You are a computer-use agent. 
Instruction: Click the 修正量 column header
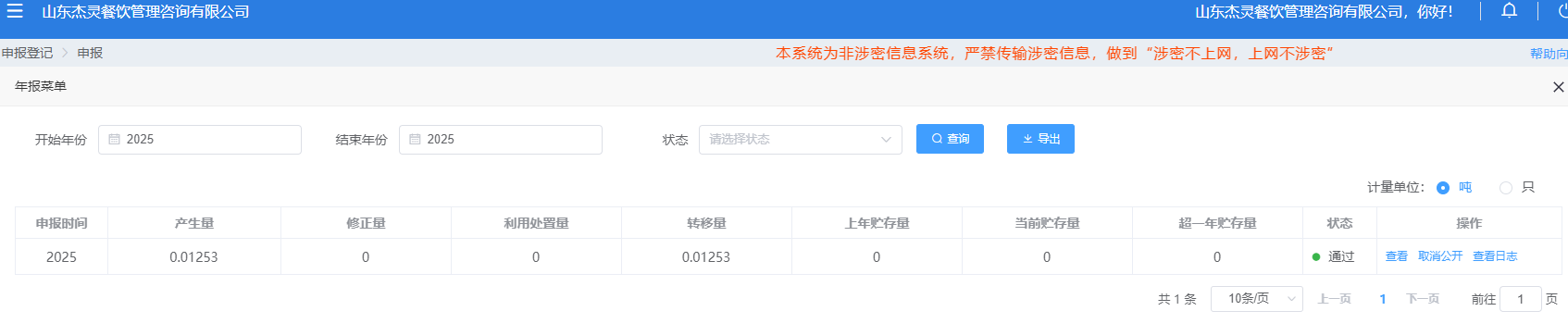(x=366, y=223)
